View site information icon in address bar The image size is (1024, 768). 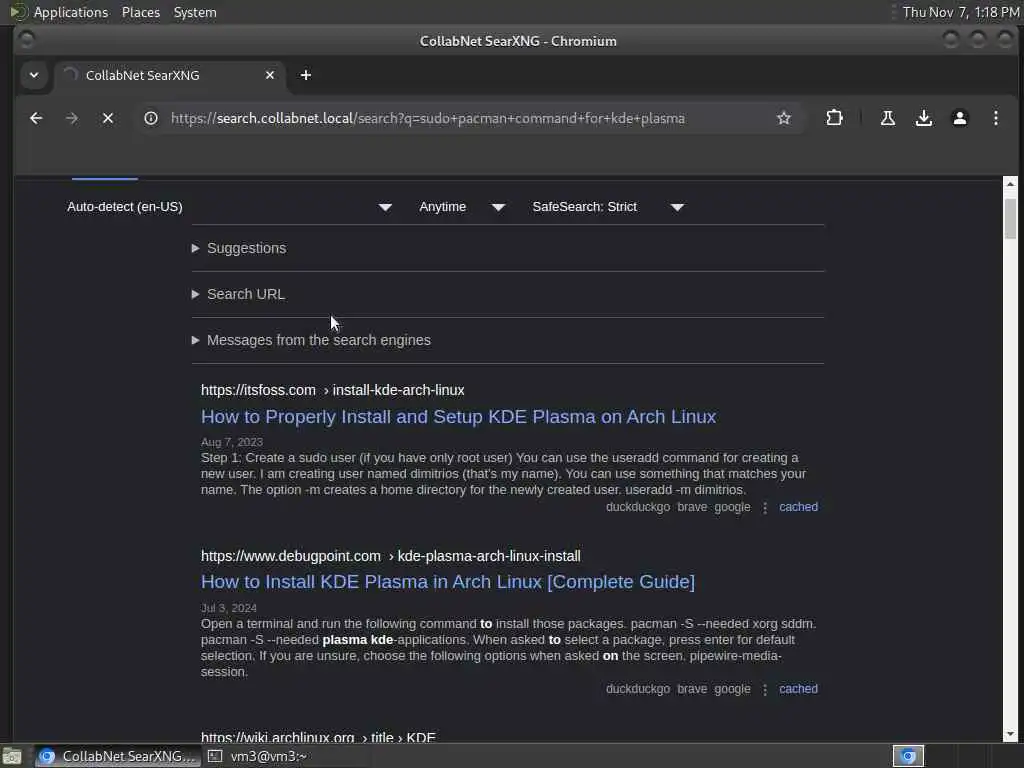(151, 118)
